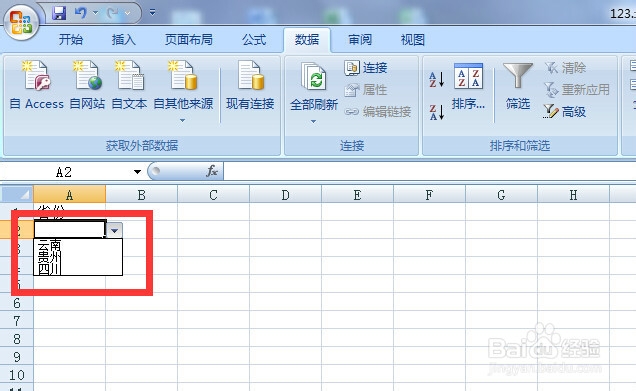Open the Office button menu

21,21
